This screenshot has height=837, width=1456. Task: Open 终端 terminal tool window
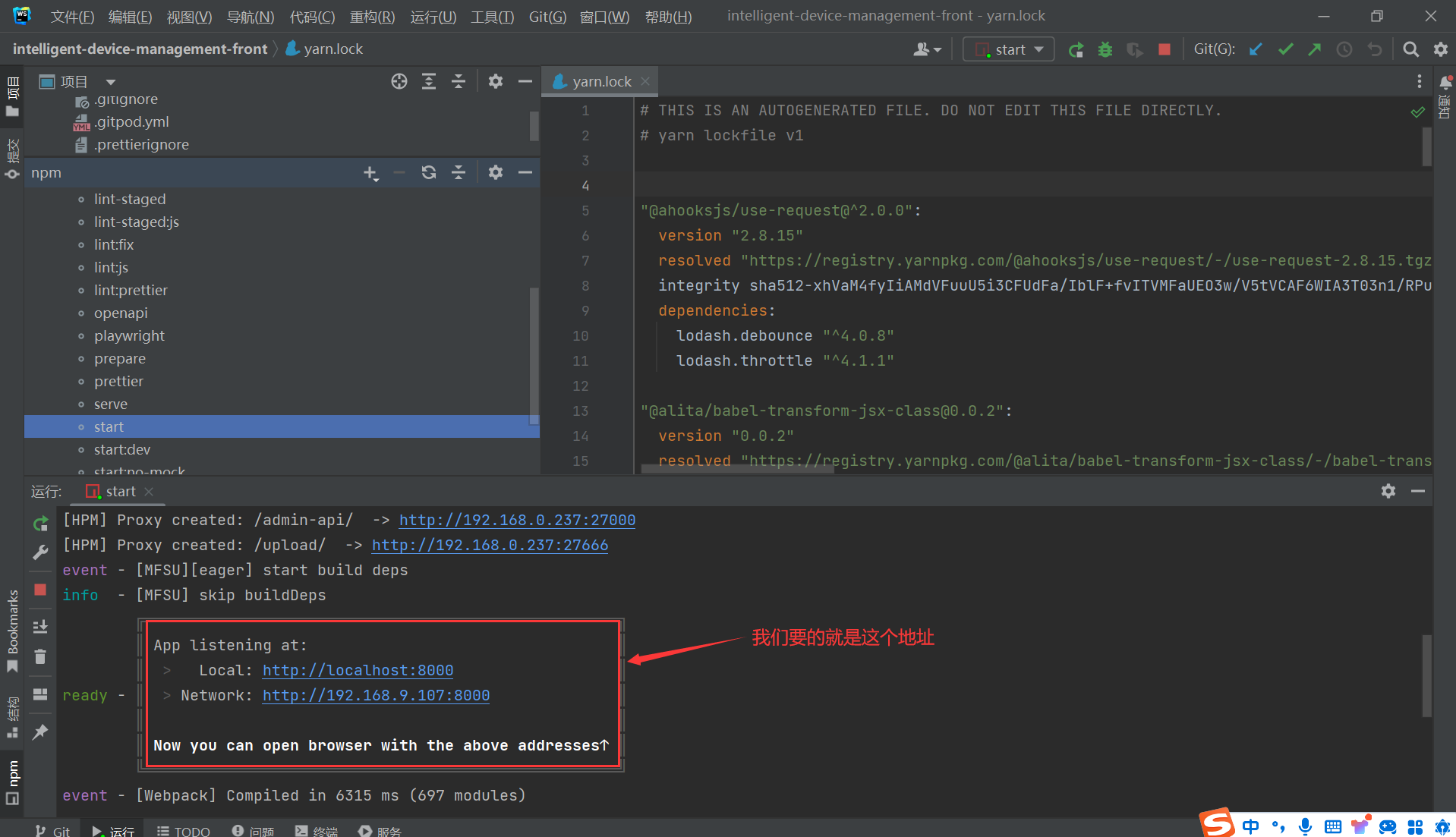click(x=316, y=830)
